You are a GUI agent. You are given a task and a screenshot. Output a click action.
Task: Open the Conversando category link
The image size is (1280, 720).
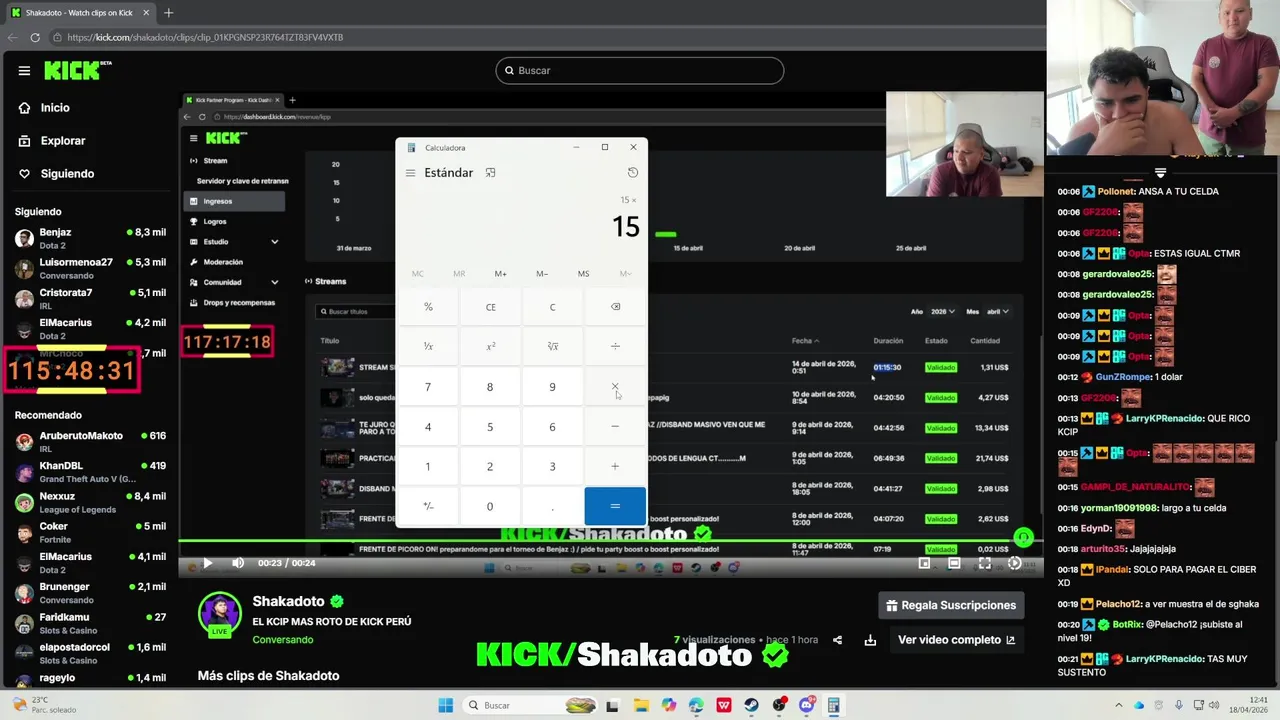click(x=283, y=640)
